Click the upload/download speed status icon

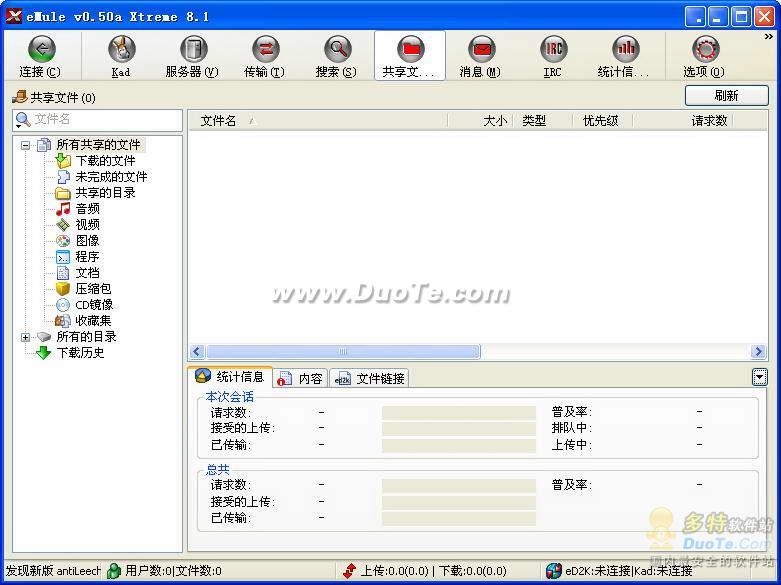(350, 571)
